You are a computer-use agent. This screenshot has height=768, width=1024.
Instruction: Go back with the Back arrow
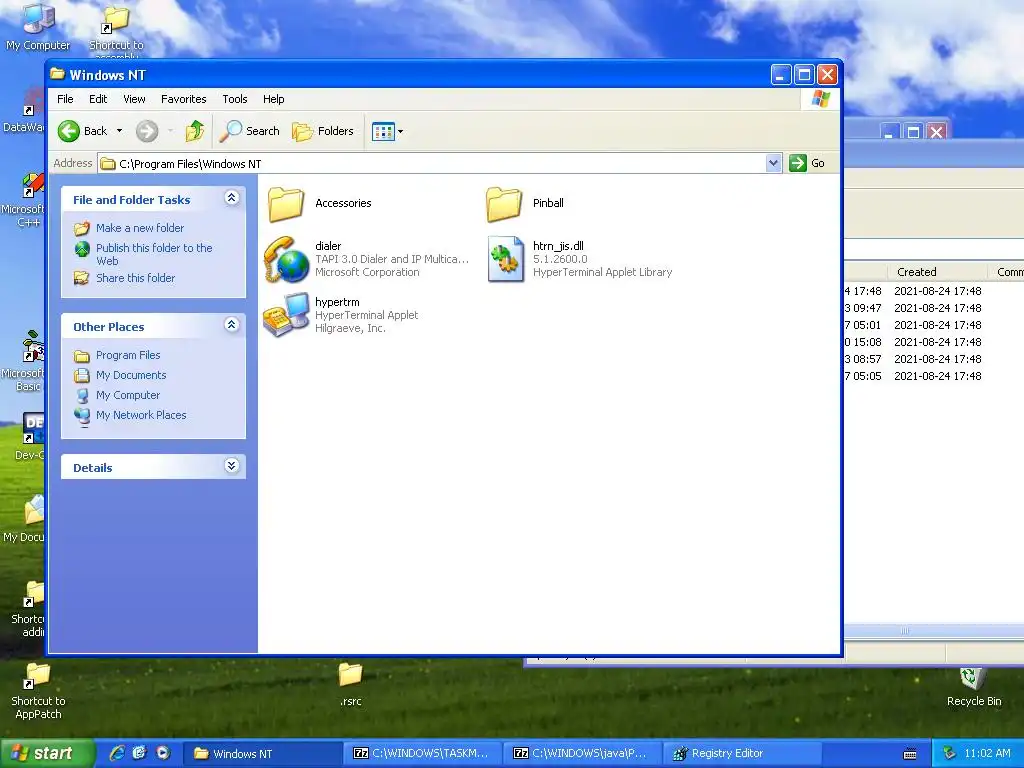[83, 131]
